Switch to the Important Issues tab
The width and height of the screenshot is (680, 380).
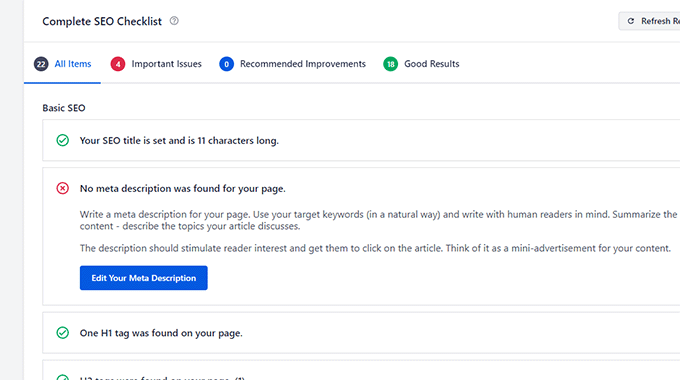click(156, 64)
